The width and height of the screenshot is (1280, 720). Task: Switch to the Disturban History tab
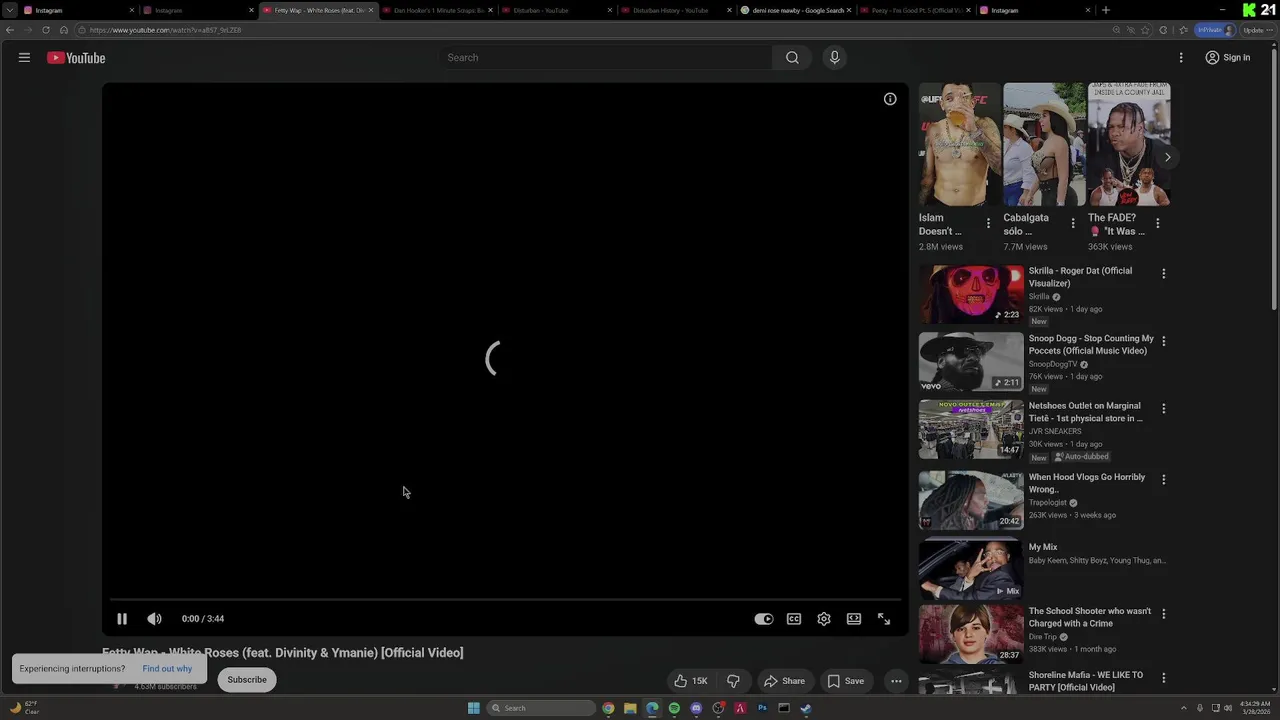tap(677, 10)
